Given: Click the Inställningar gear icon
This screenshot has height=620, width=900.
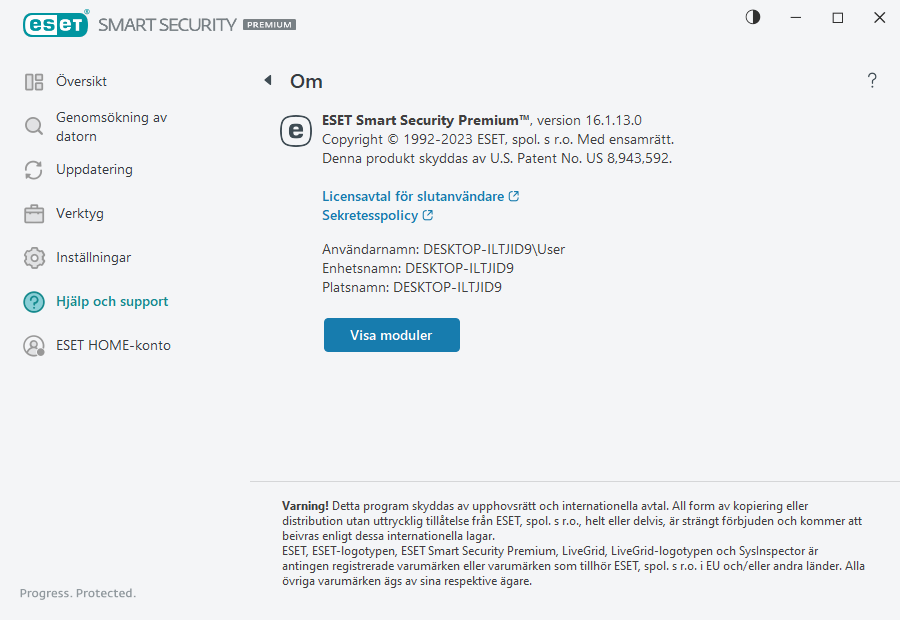Looking at the screenshot, I should pyautogui.click(x=34, y=258).
